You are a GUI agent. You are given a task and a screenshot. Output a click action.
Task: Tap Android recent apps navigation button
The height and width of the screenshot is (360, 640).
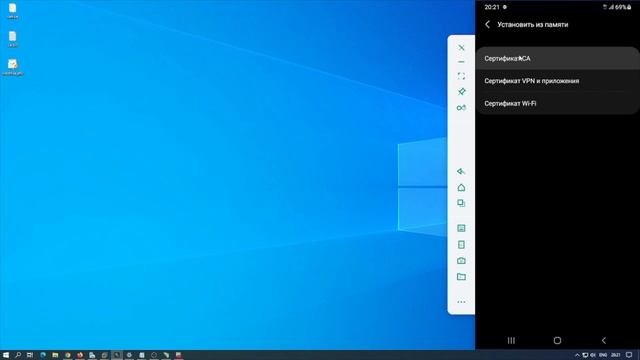coord(511,340)
